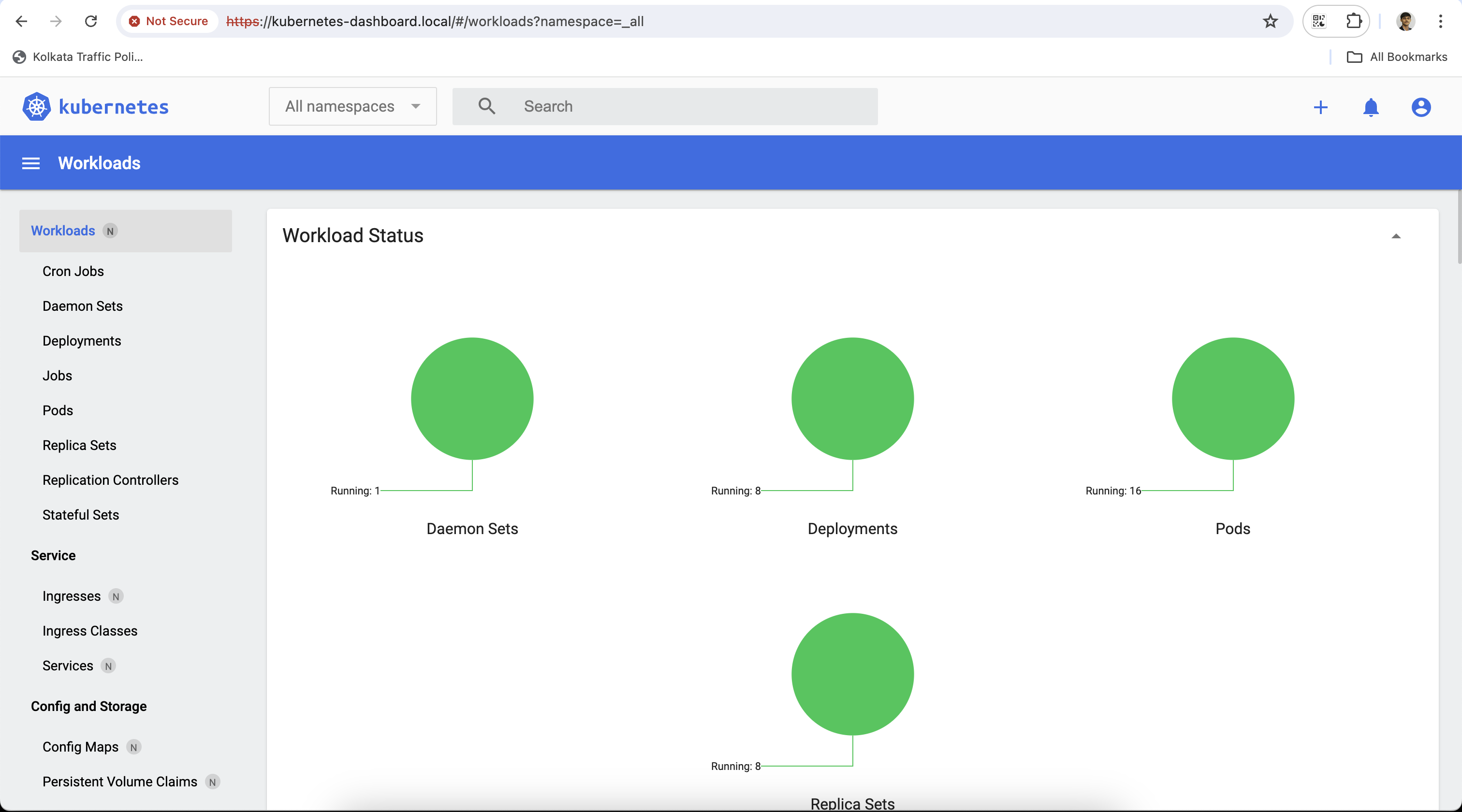Open the Config Maps sidebar link

tap(81, 747)
